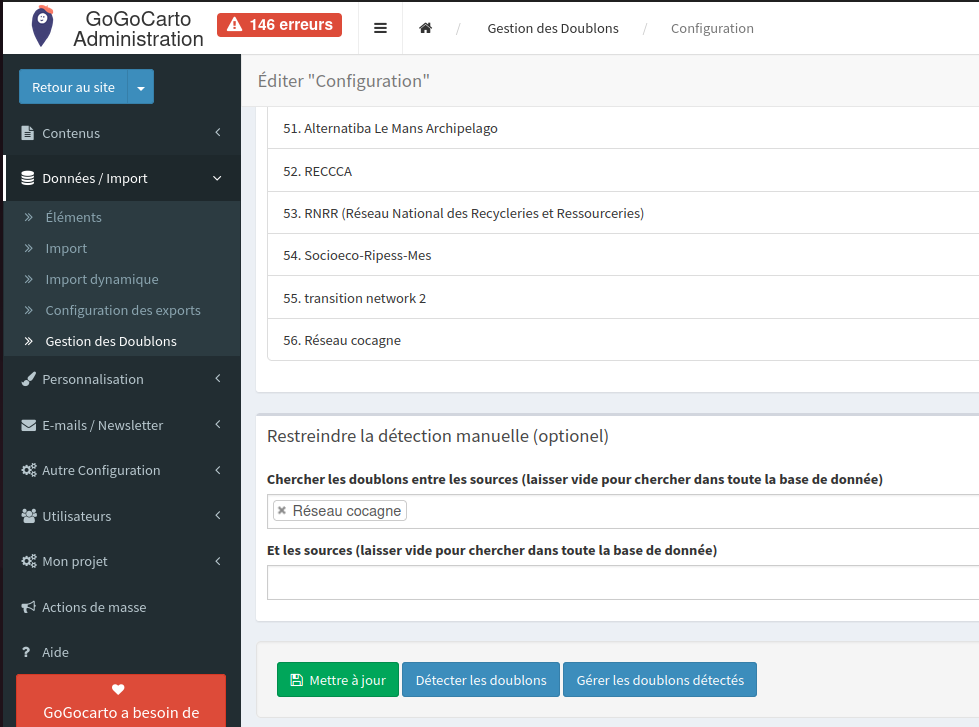
Task: Remove Réseau cocagne tag with x icon
Action: pos(282,510)
